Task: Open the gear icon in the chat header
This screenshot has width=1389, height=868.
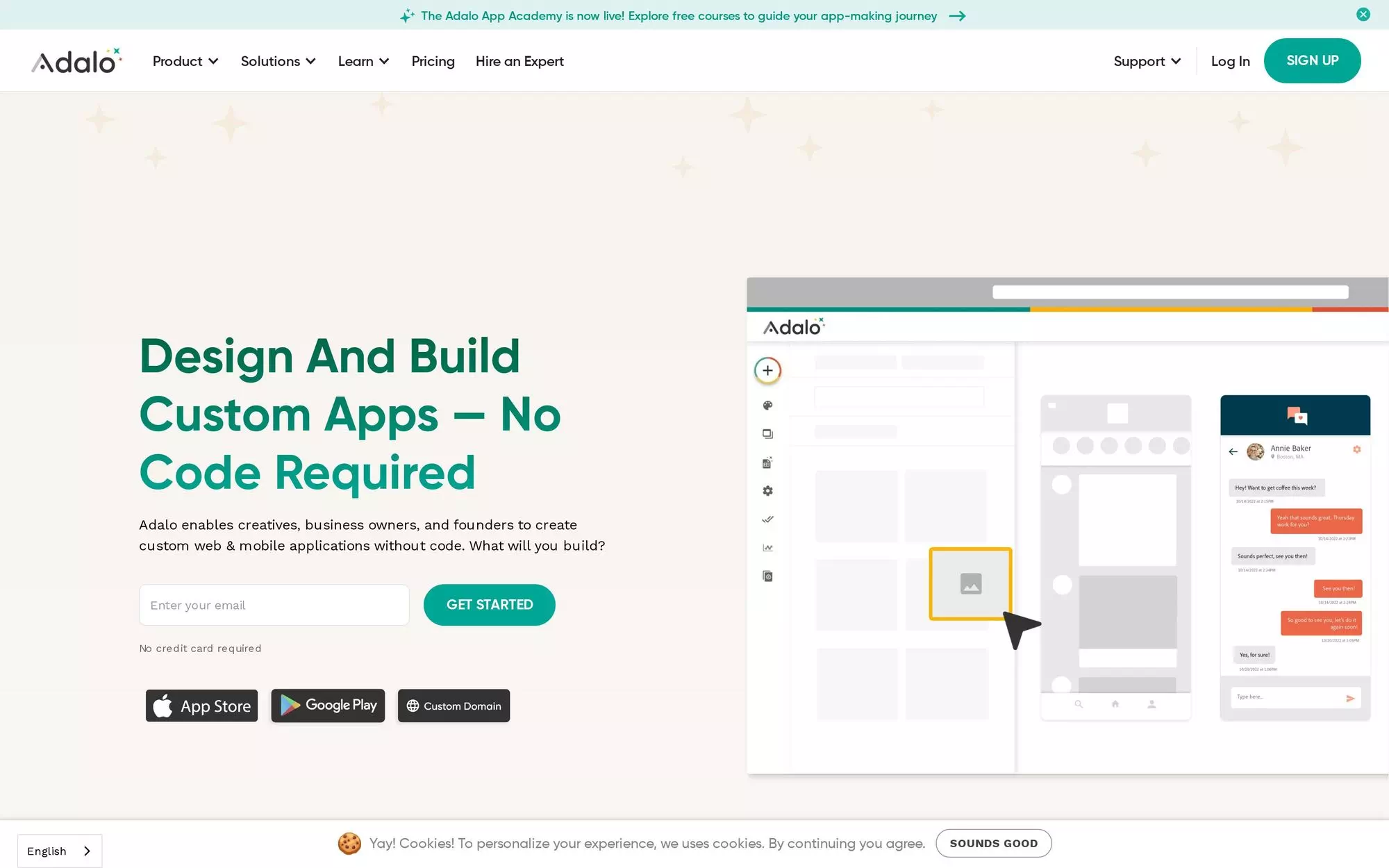Action: coord(1357,449)
